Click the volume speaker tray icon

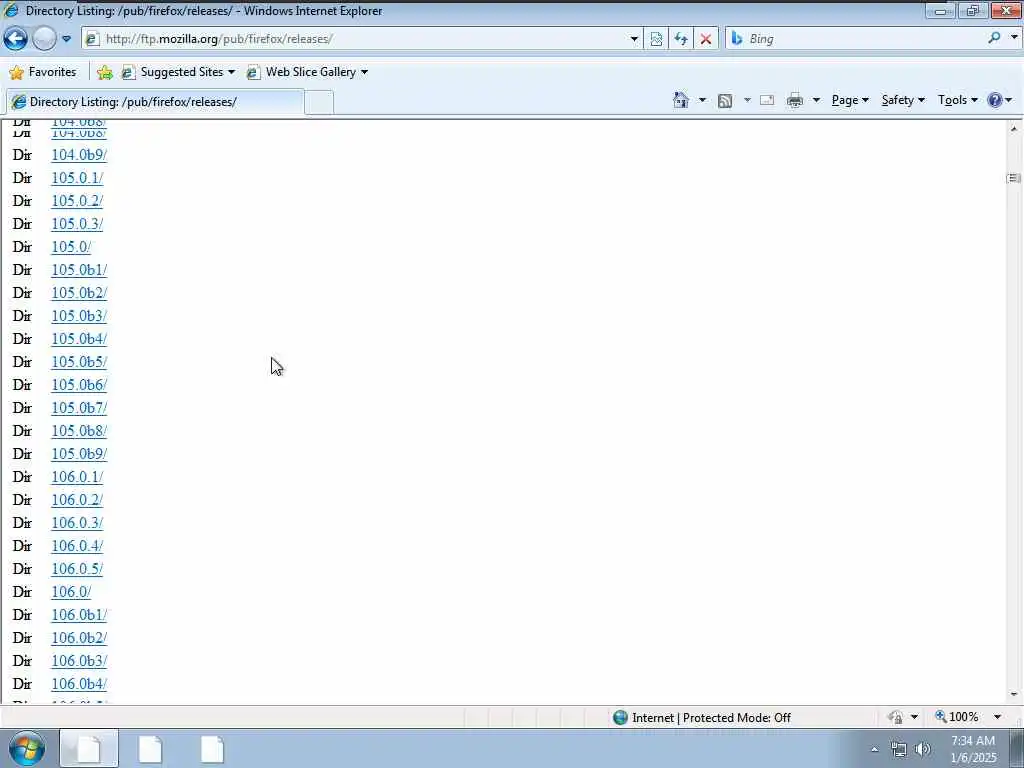tap(923, 749)
